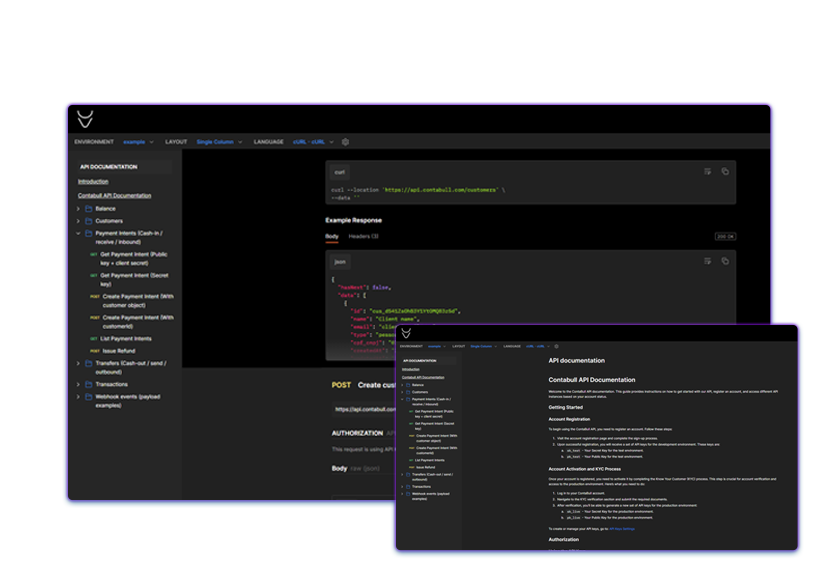Click the API Keys Settings link
The width and height of the screenshot is (828, 583).
click(623, 527)
